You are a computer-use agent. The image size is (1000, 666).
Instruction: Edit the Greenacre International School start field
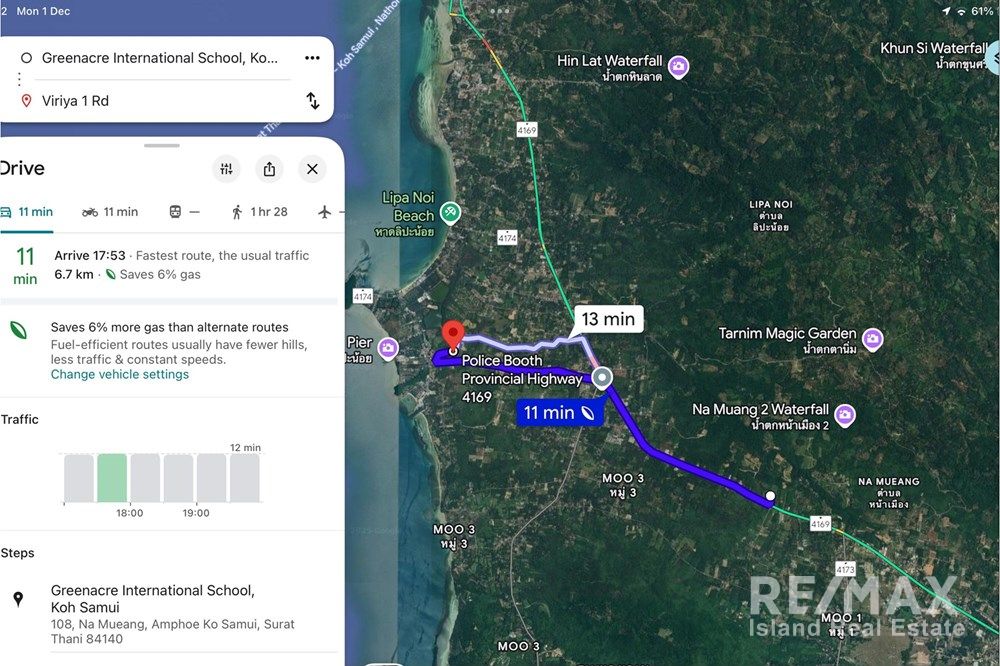(x=159, y=58)
